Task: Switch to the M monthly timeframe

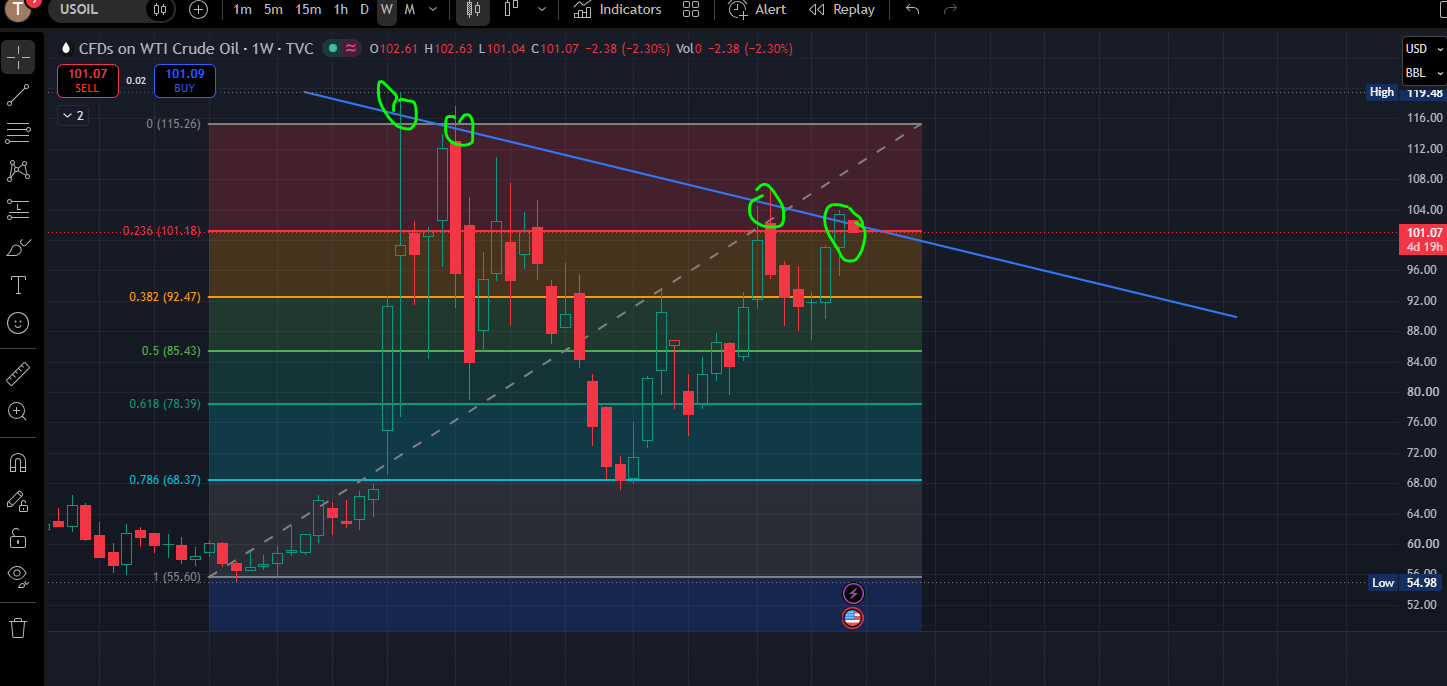Action: click(409, 10)
